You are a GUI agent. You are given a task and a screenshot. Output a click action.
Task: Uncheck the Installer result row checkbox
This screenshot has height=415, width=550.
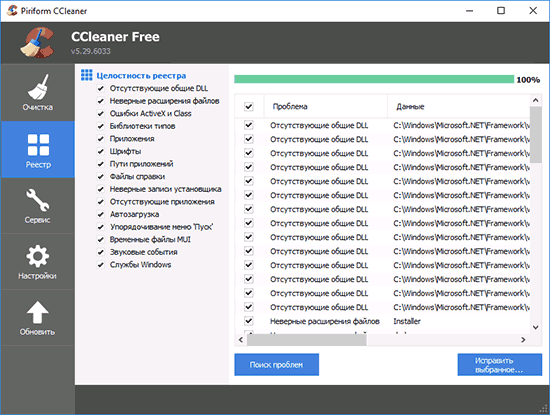(x=249, y=321)
